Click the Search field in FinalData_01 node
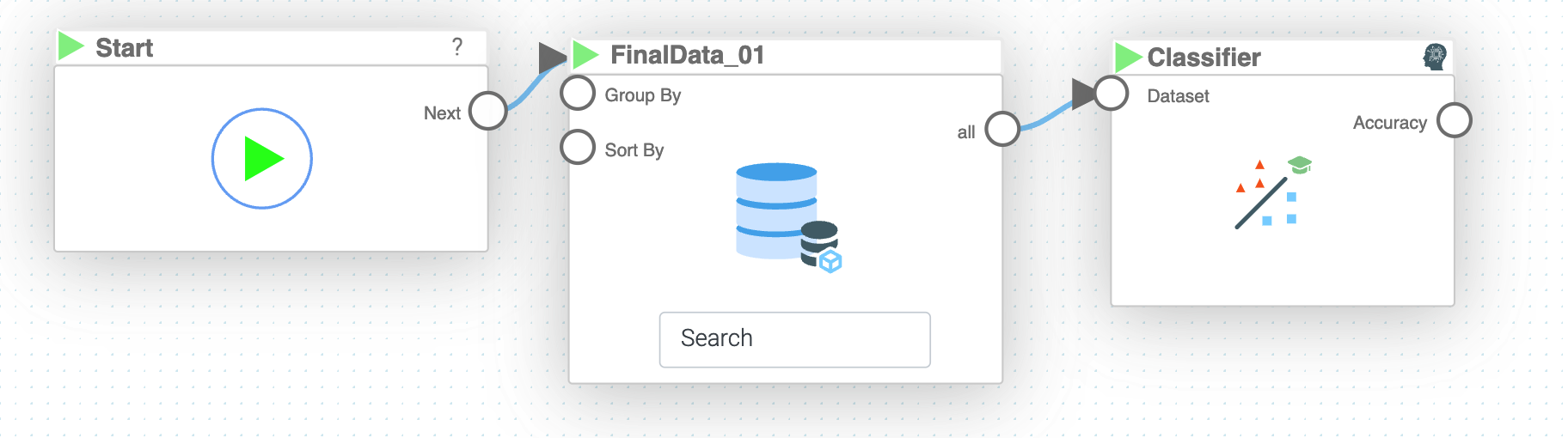Screen dimensions: 1568x438 click(794, 339)
